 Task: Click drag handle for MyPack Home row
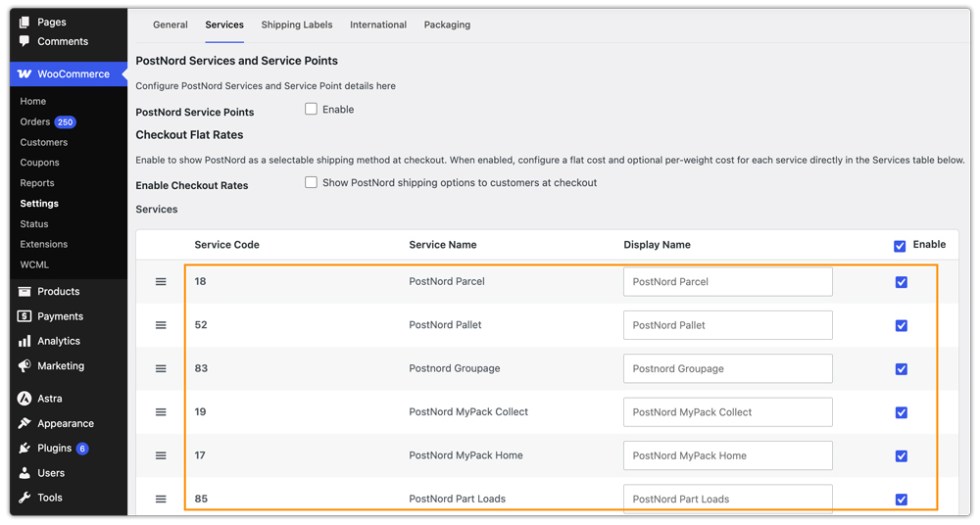point(161,456)
